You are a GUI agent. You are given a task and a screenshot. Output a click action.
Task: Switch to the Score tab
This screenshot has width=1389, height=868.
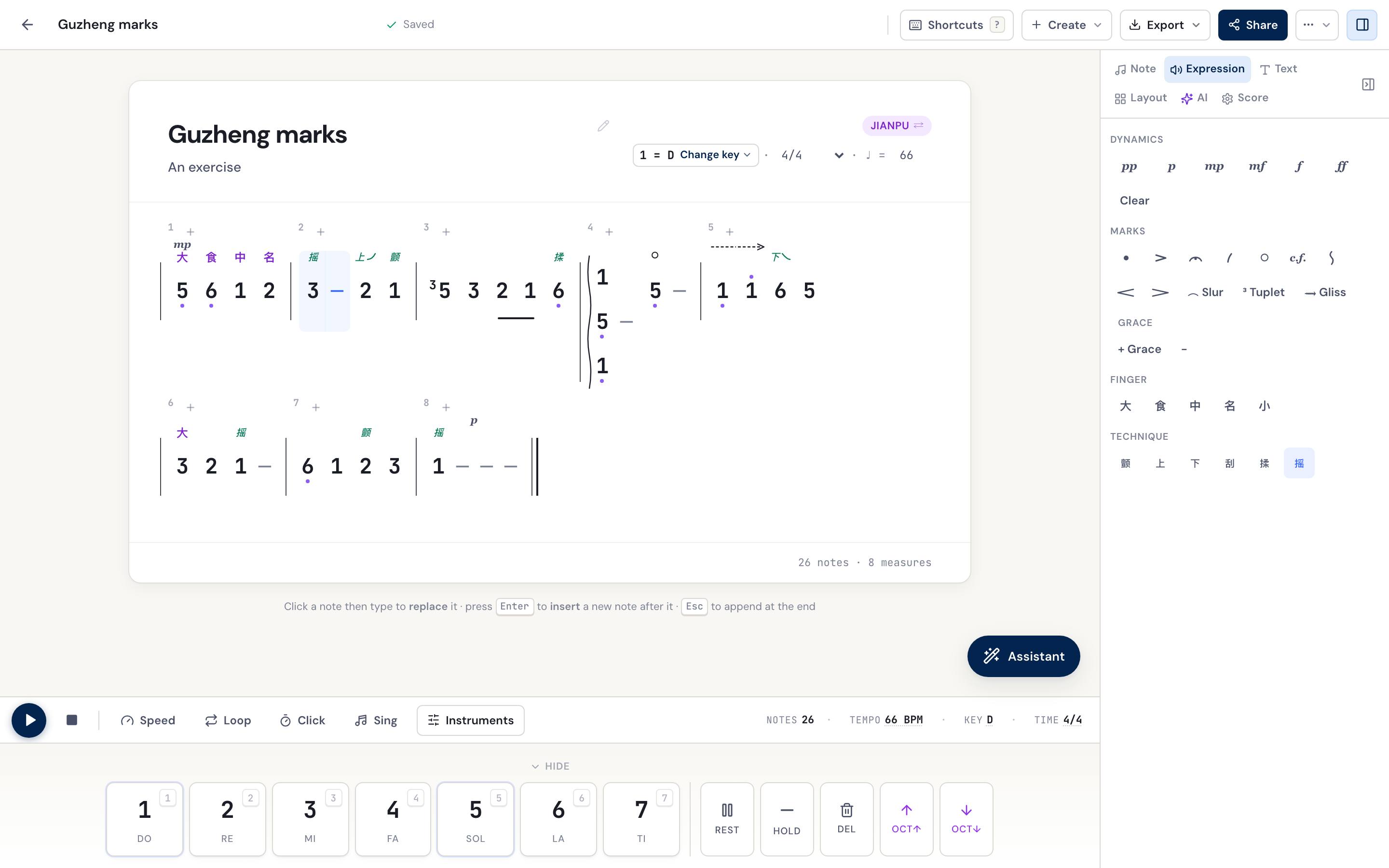coord(1245,98)
